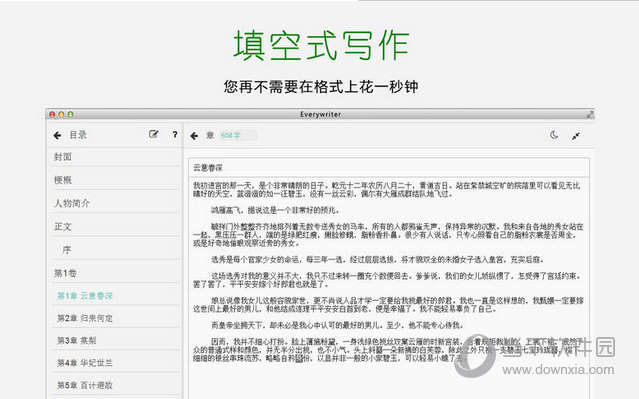Select 梗概 in the table of contents
The width and height of the screenshot is (639, 399).
tap(116, 180)
